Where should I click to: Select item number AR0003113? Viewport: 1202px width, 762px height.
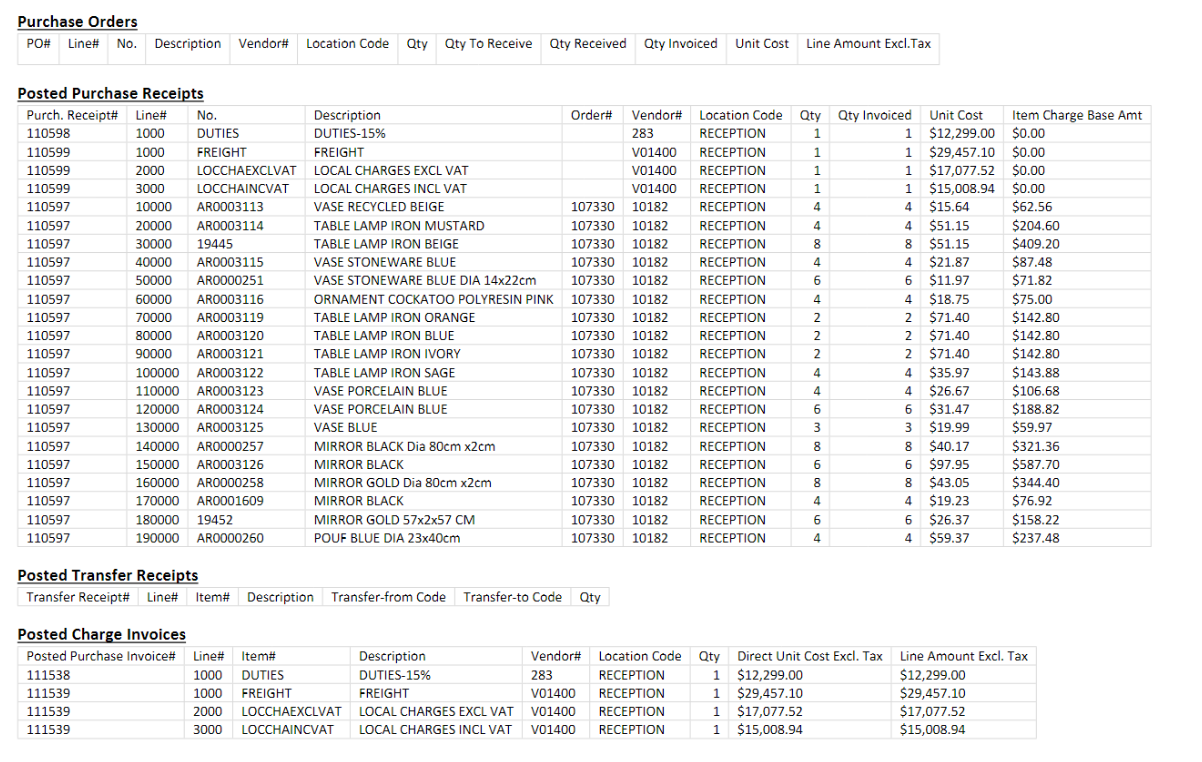[x=230, y=207]
